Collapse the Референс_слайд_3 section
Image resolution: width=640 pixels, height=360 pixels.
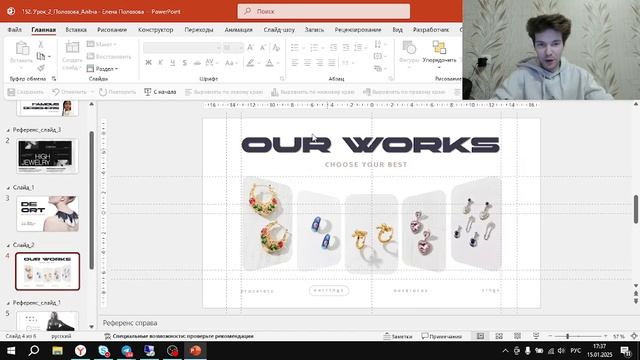point(8,130)
